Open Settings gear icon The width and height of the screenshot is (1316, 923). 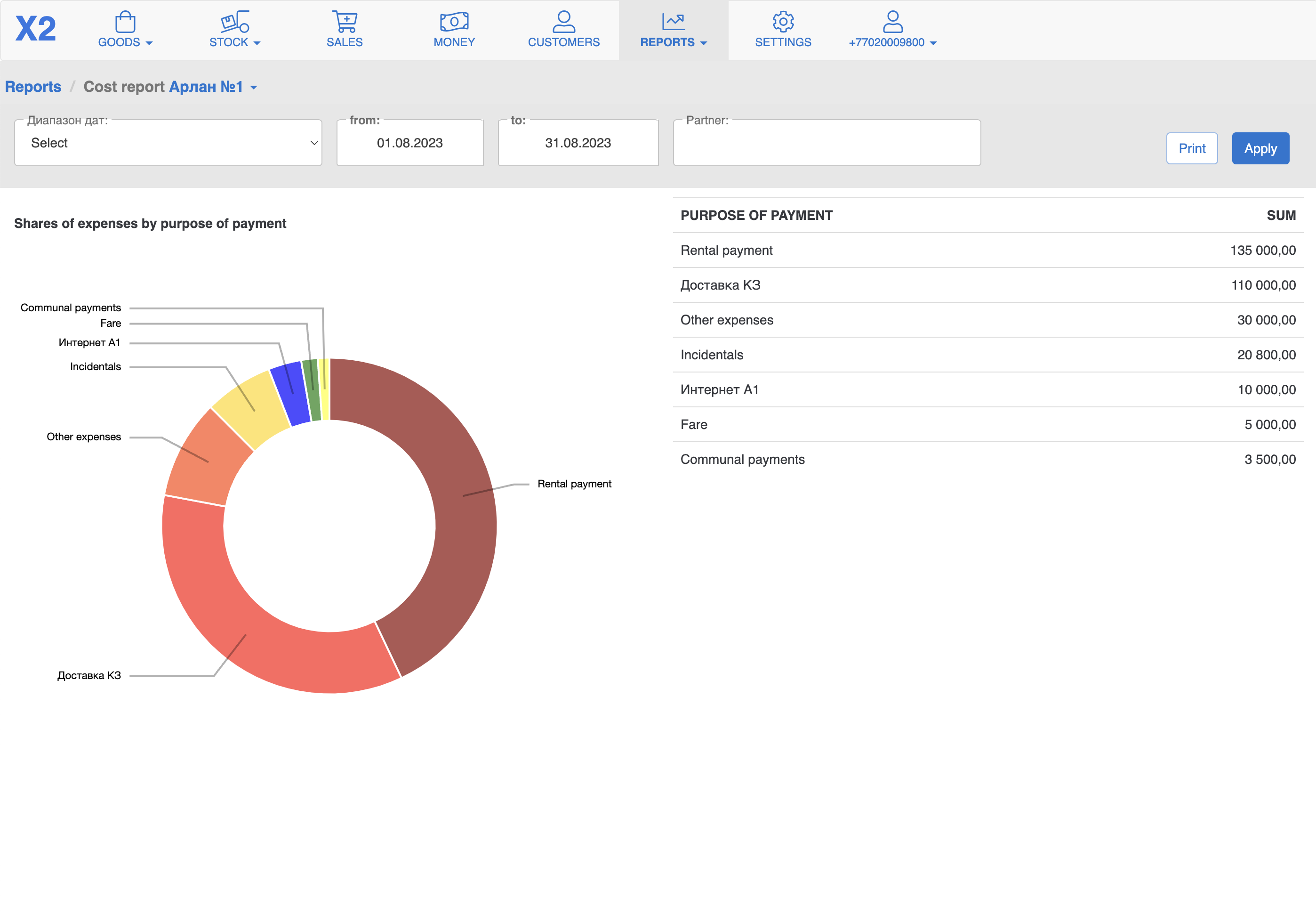tap(783, 22)
